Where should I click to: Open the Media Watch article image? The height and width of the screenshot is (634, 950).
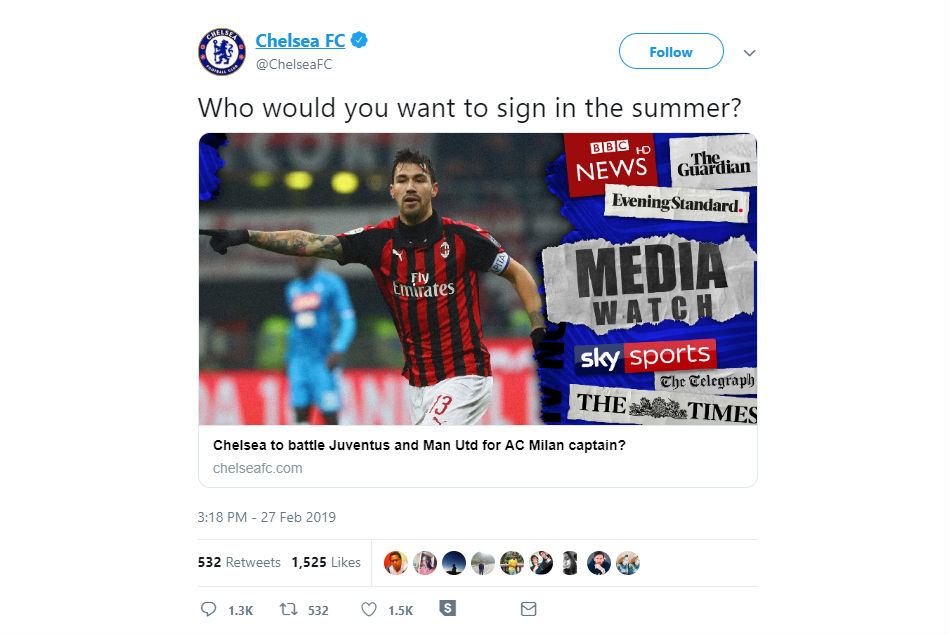(x=477, y=279)
